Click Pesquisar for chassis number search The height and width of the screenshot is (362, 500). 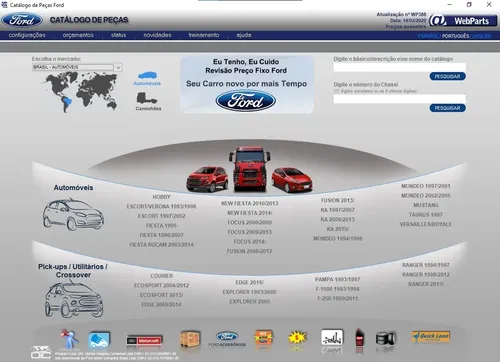[x=447, y=108]
